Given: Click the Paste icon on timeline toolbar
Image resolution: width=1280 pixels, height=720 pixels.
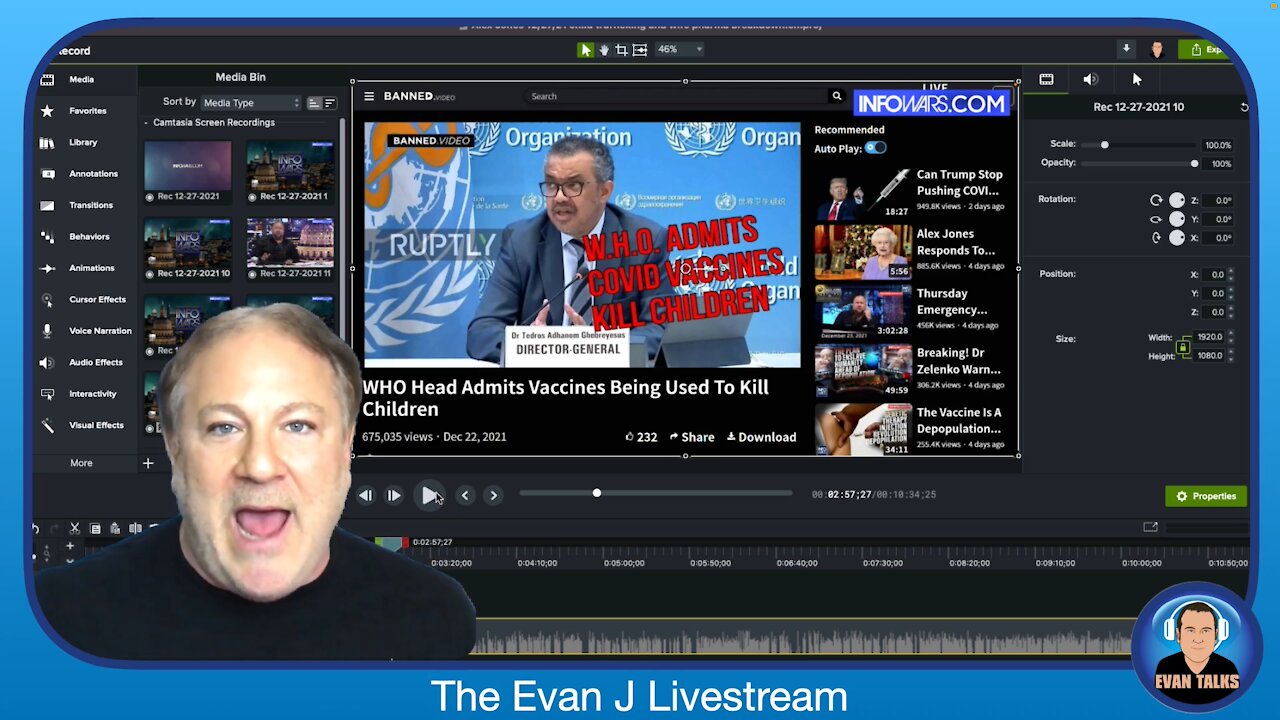Looking at the screenshot, I should (x=115, y=528).
